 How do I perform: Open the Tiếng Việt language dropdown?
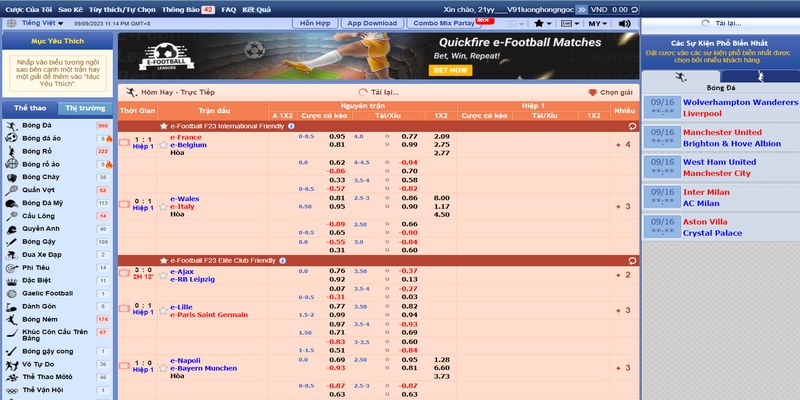[x=42, y=23]
